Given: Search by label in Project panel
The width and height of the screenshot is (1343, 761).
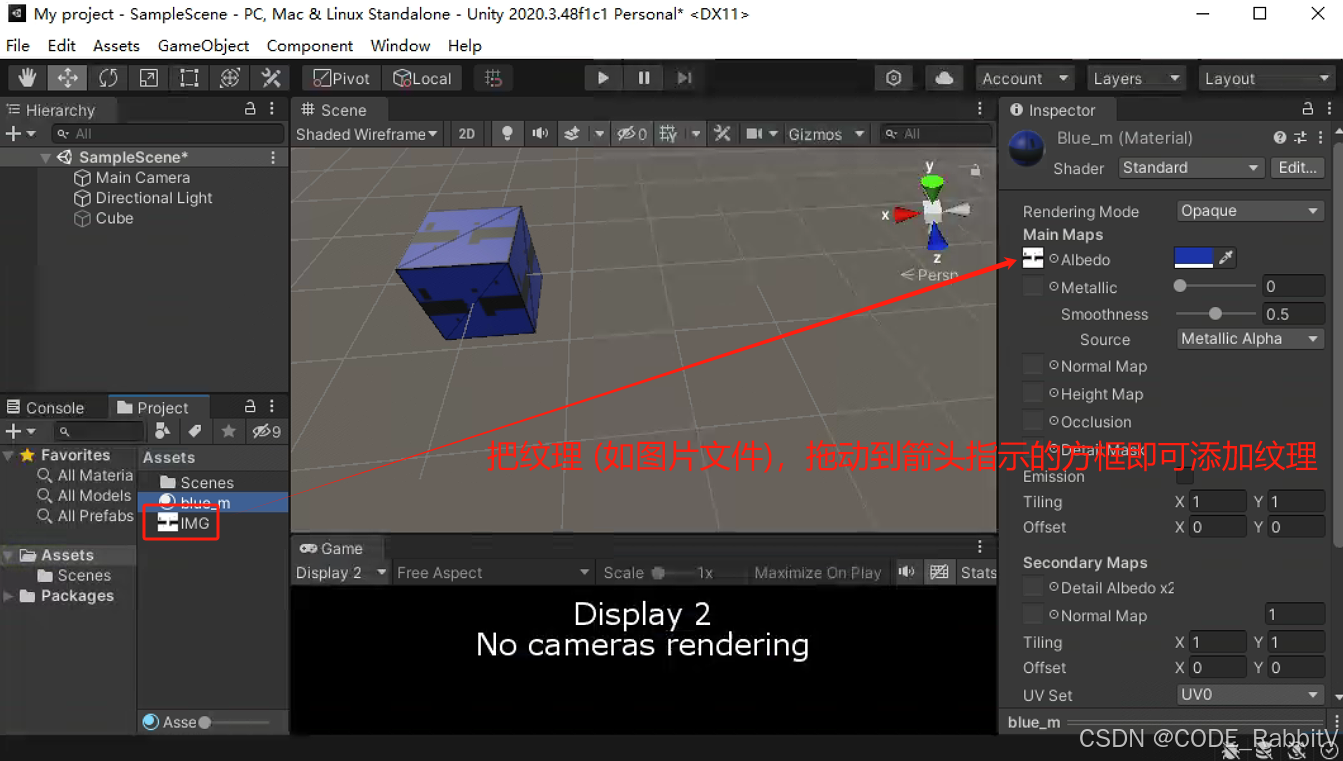Looking at the screenshot, I should point(195,431).
